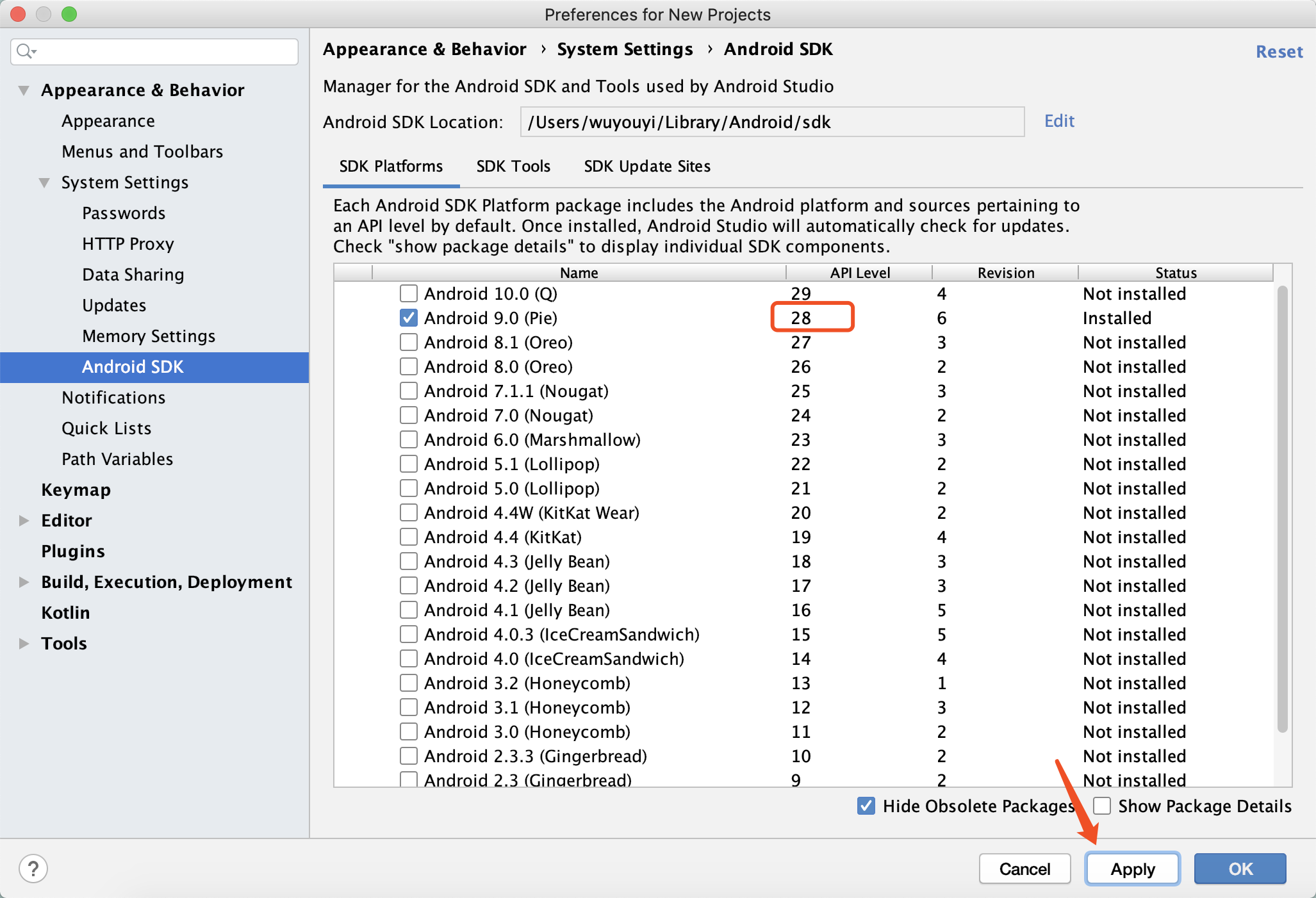Click System Settings in breadcrumb
Screen dimensions: 1316x898
625,49
